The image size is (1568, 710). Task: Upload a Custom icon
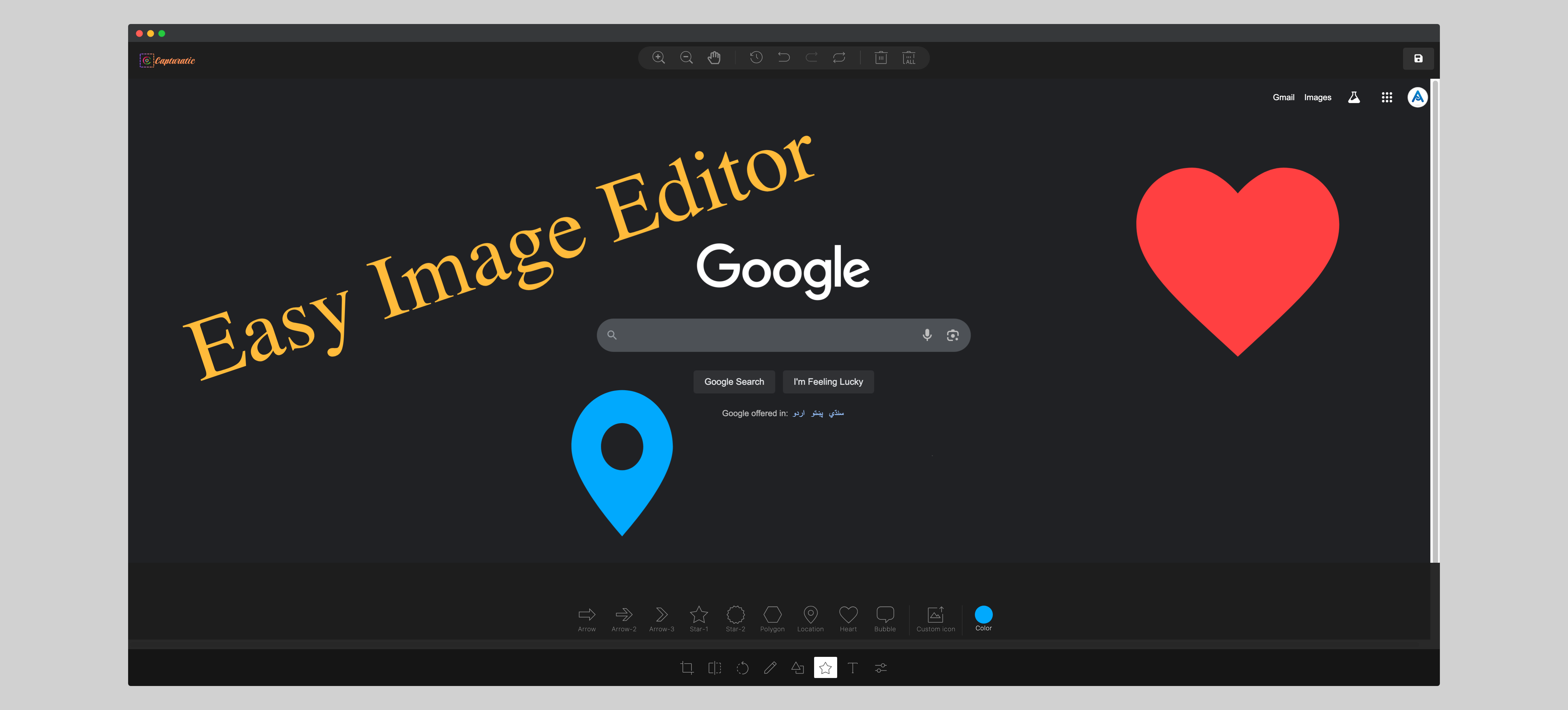pos(935,619)
